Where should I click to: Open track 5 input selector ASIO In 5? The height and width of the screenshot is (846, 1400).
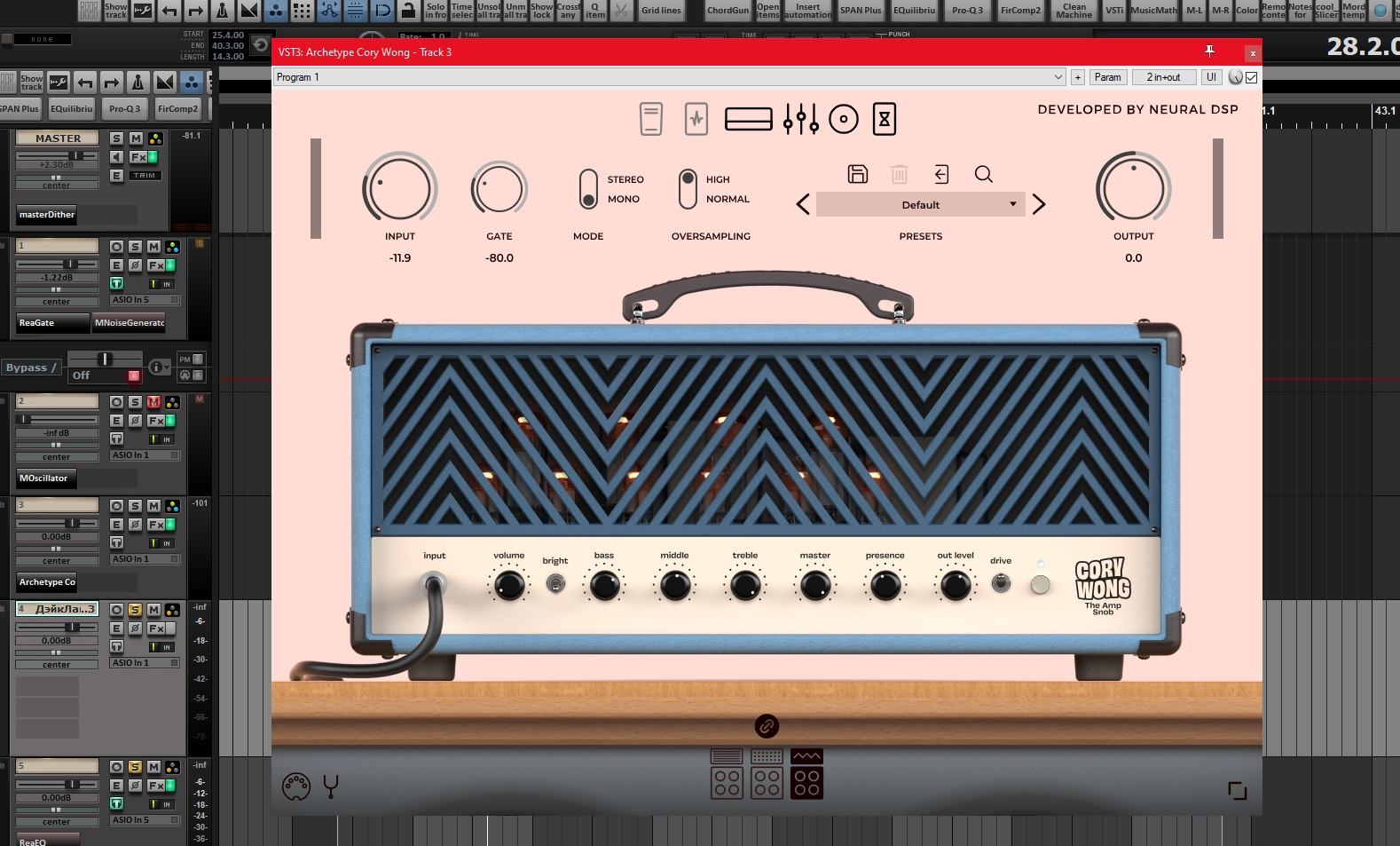pos(145,820)
